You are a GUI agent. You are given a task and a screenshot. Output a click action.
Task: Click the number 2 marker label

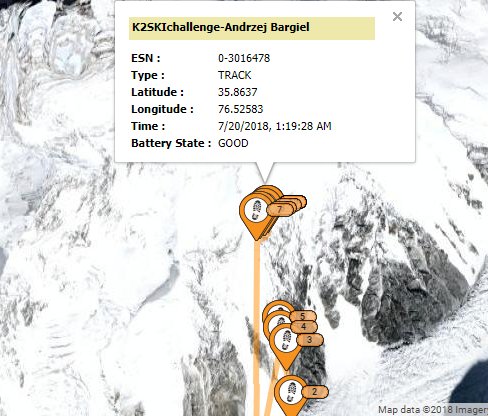315,391
